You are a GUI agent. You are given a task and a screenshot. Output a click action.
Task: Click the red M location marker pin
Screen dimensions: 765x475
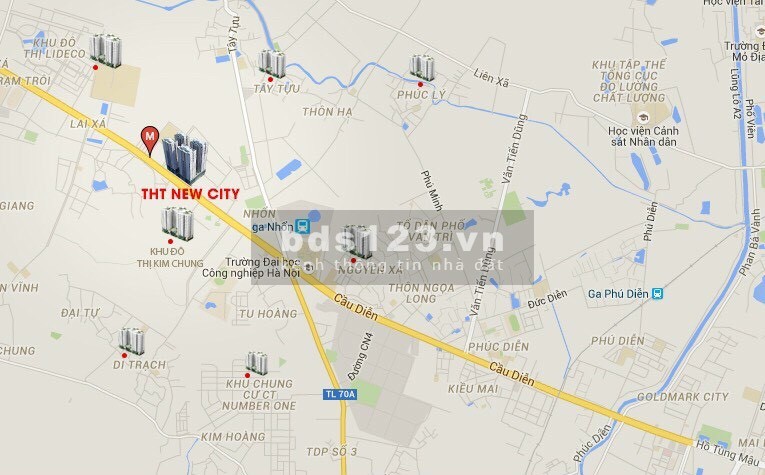[x=150, y=140]
